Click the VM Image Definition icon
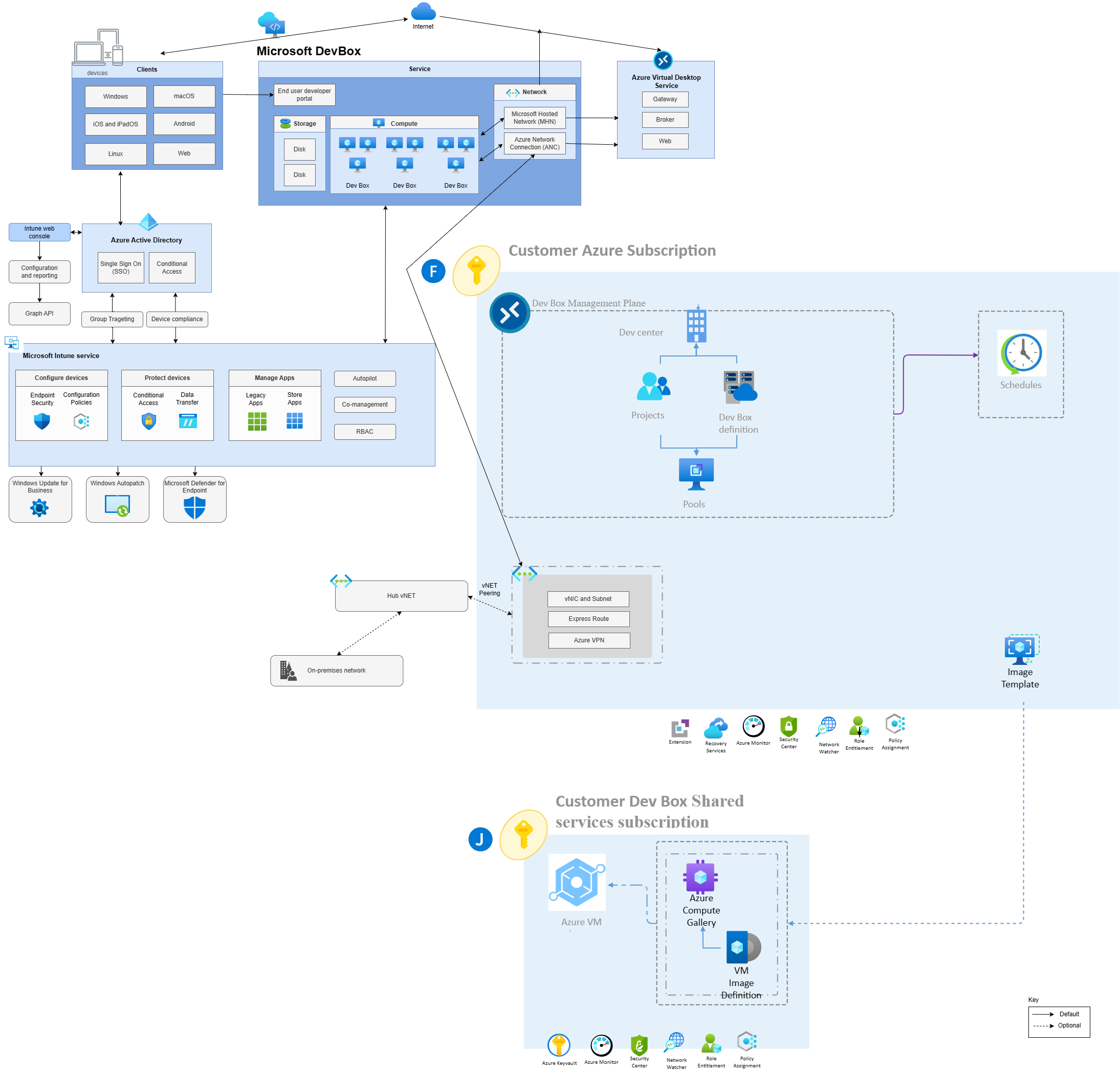Viewport: 1120px width, 1071px height. tap(743, 947)
